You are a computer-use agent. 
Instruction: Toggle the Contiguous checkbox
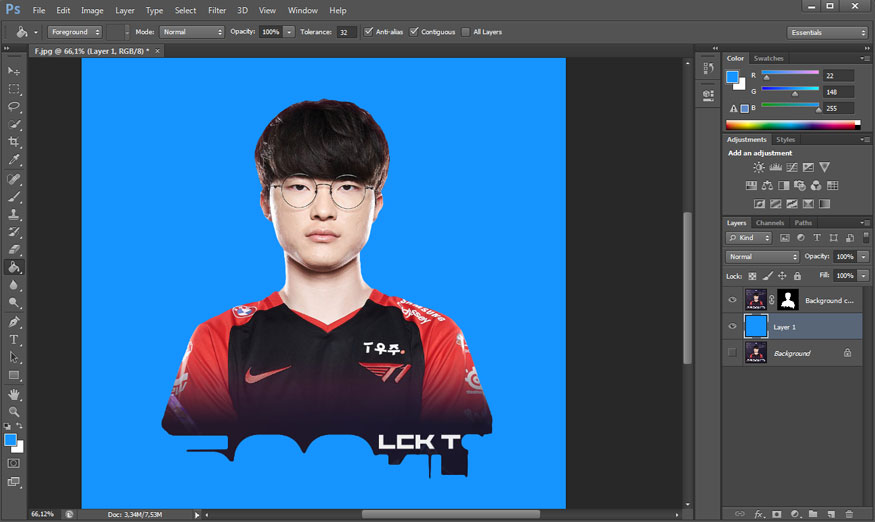click(x=414, y=32)
